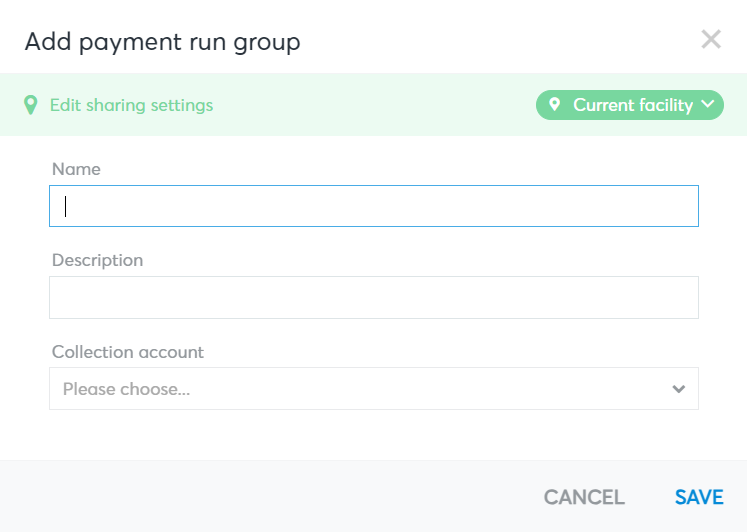Screen dimensions: 747x532
Task: Open the Collection account combo box
Action: point(374,389)
